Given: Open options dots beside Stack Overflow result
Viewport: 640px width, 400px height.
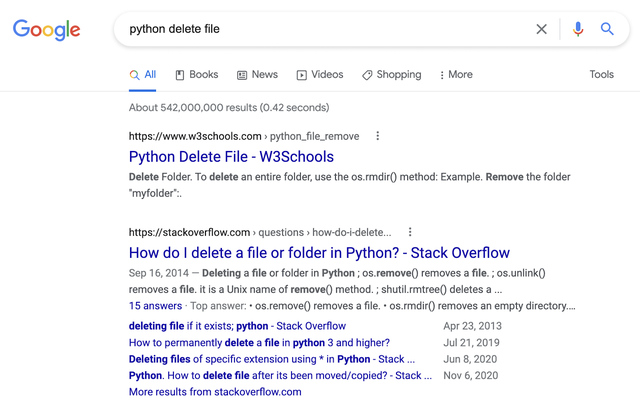Looking at the screenshot, I should [x=410, y=232].
